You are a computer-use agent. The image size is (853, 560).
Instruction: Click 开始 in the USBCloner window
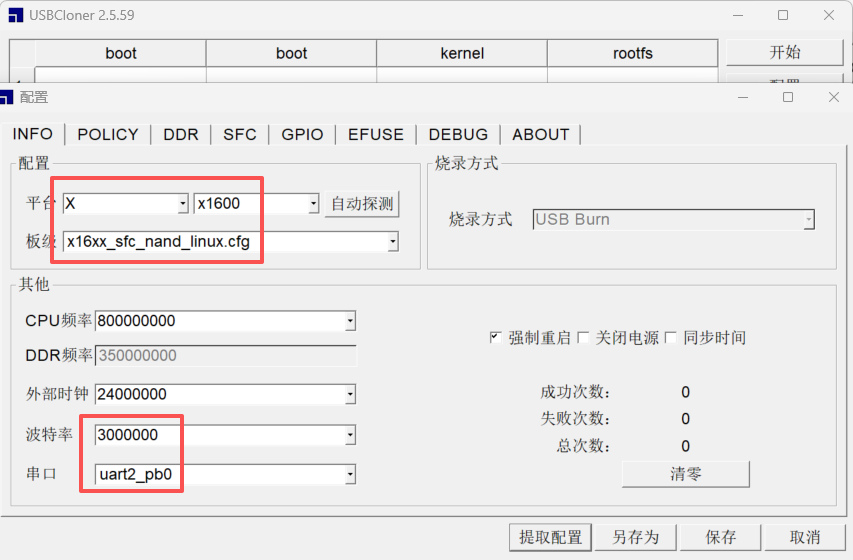[x=785, y=52]
